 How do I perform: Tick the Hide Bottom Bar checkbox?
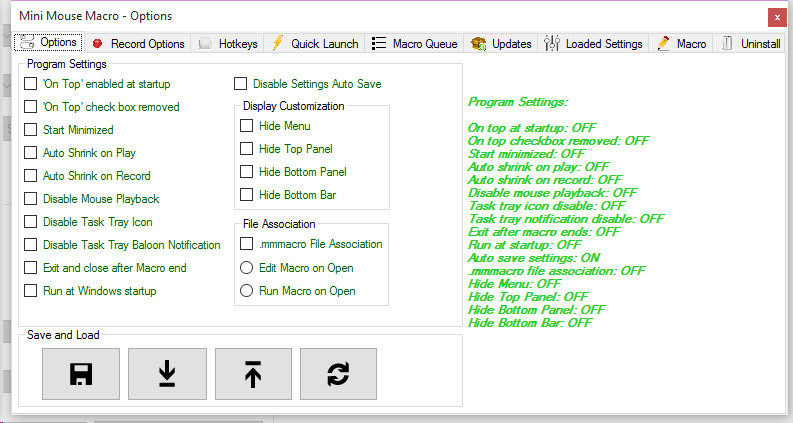click(x=247, y=195)
